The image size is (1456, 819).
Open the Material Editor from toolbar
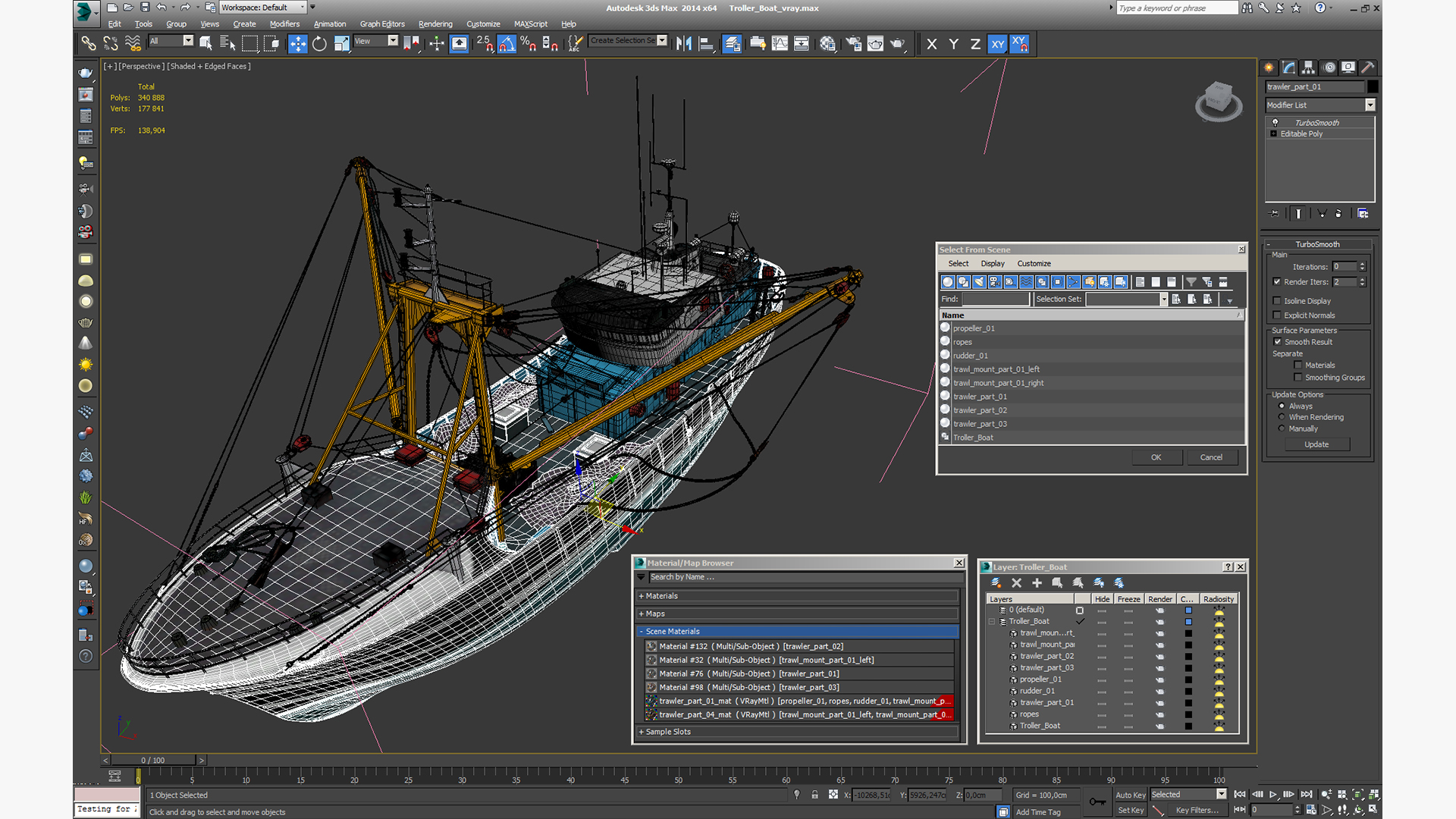[x=827, y=43]
